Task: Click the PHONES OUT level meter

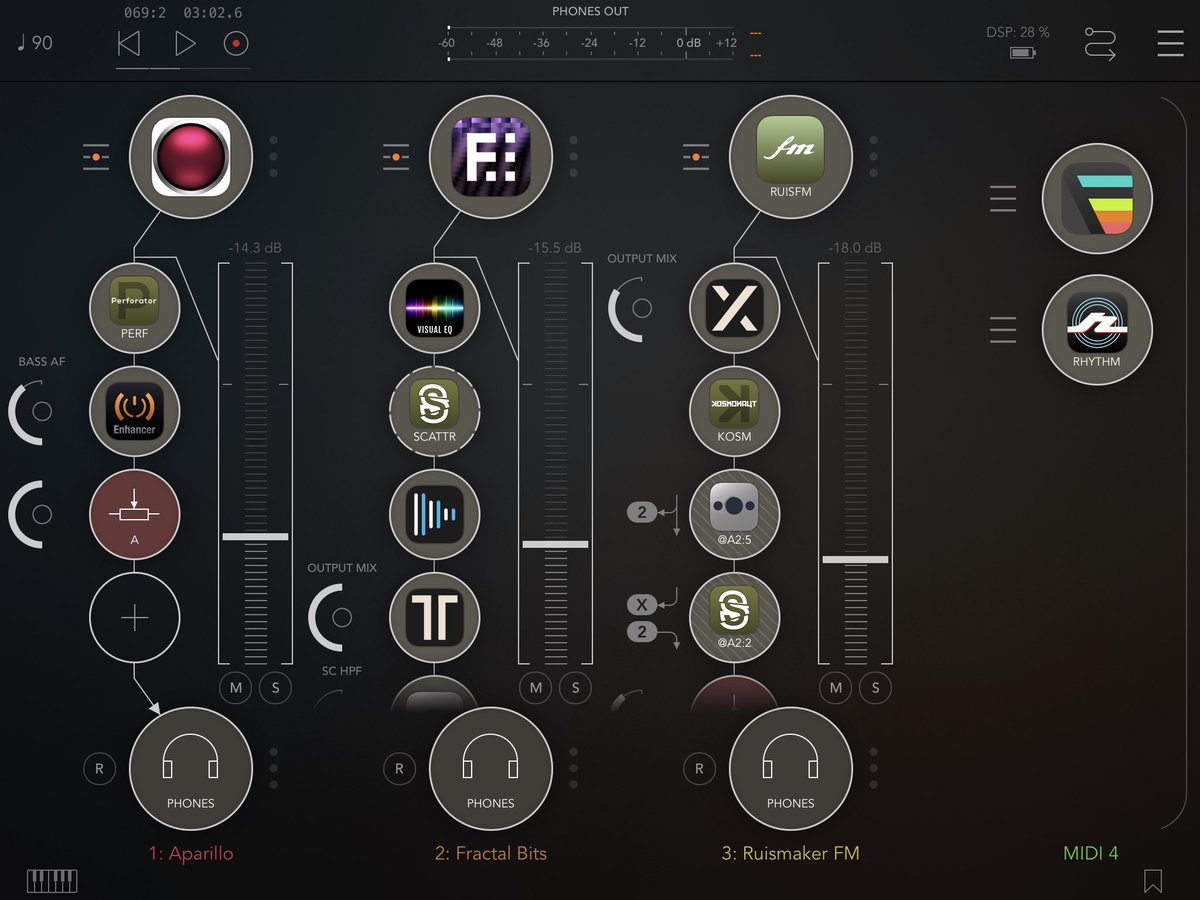Action: coord(589,43)
